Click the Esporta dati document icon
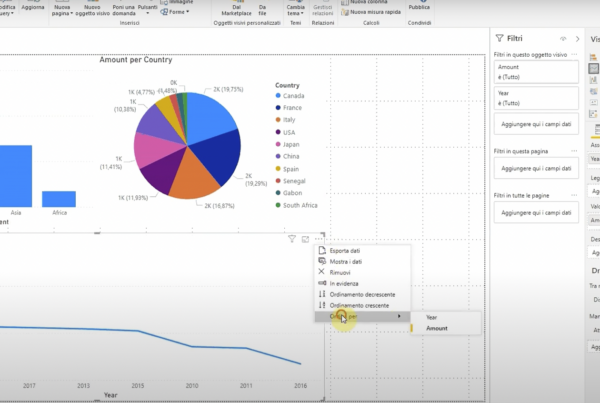 pyautogui.click(x=322, y=250)
